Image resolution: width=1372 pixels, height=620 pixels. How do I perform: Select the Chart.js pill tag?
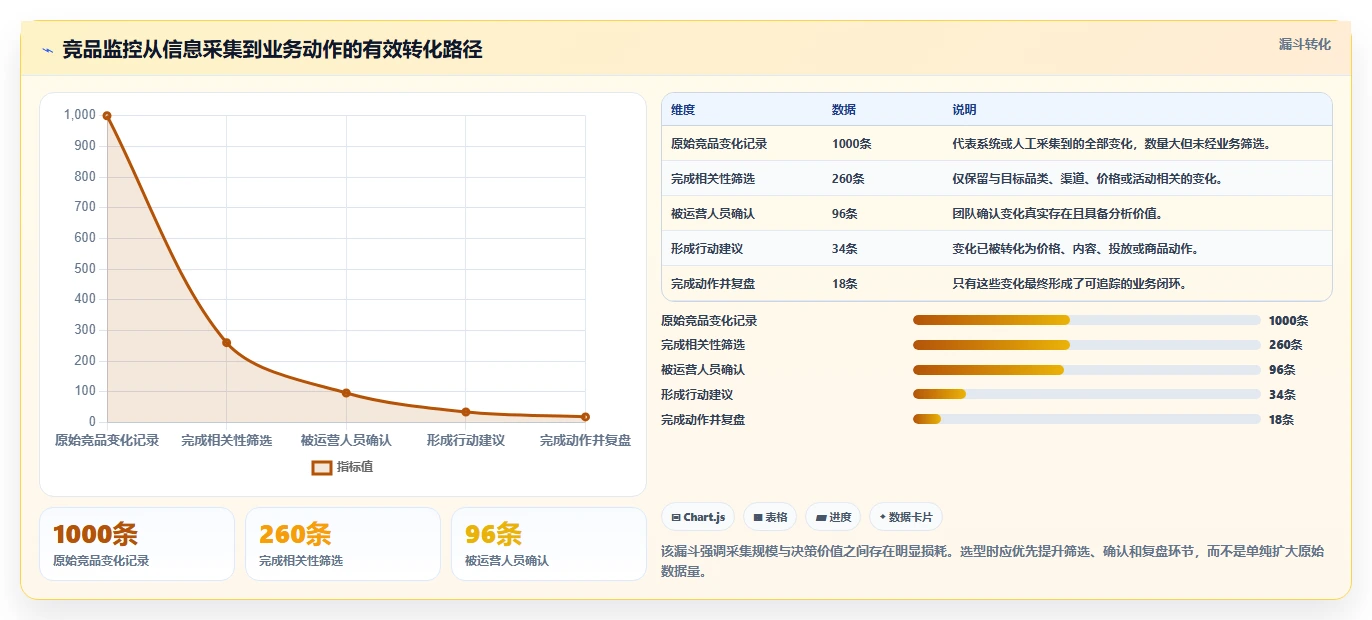click(x=698, y=517)
